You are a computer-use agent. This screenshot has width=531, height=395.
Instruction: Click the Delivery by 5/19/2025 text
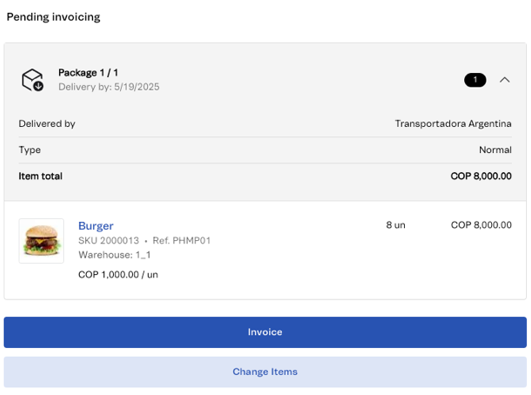pyautogui.click(x=109, y=87)
